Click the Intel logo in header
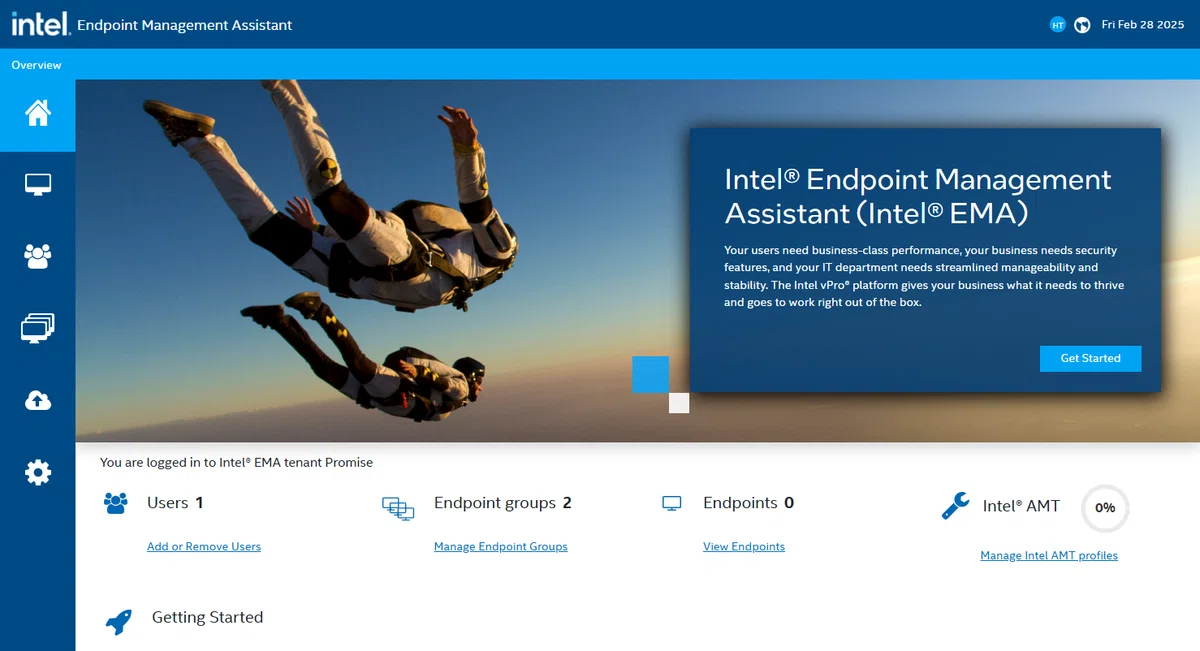1200x651 pixels. 40,24
